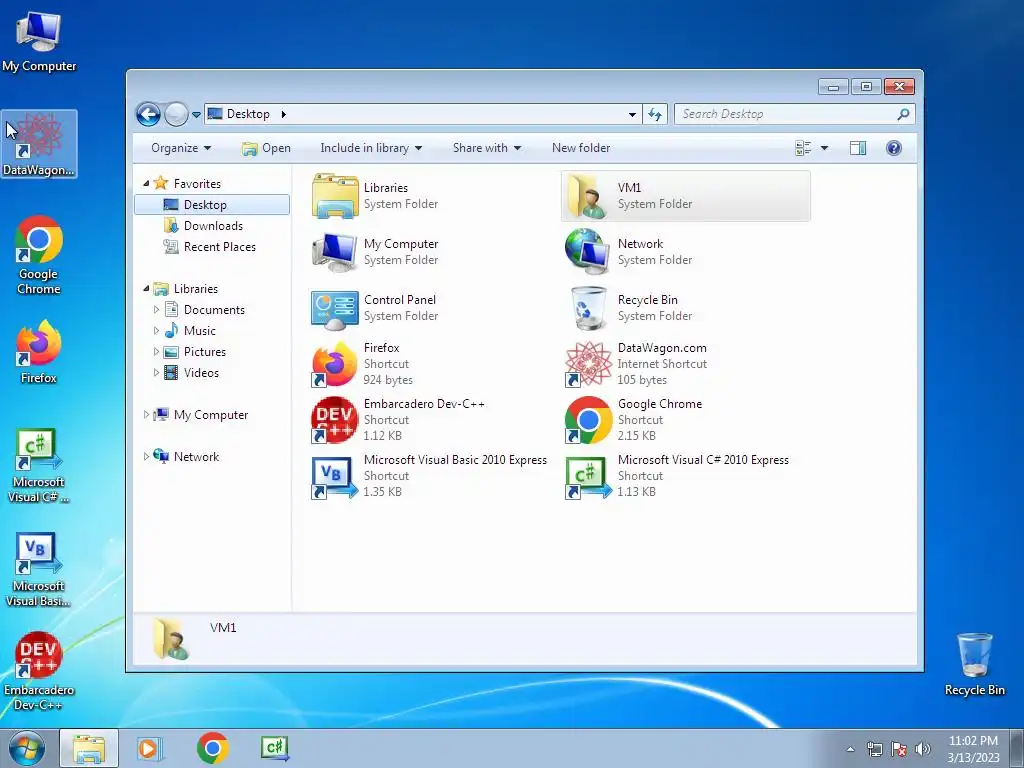Expand Network in navigation pane
This screenshot has width=1024, height=768.
coord(146,456)
